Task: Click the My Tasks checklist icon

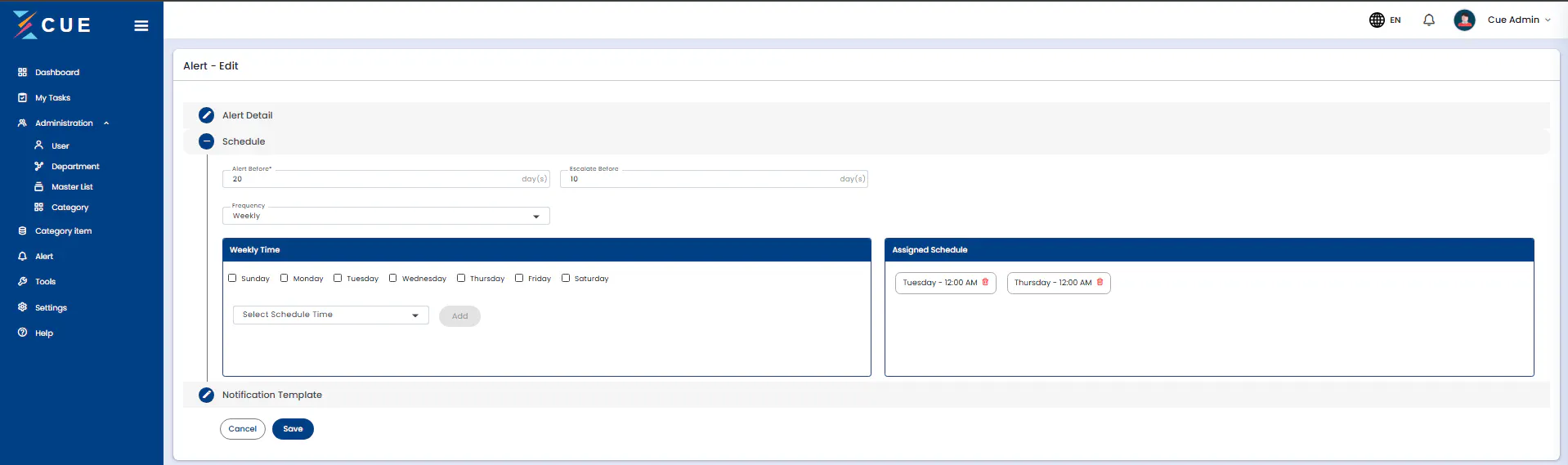Action: click(23, 97)
